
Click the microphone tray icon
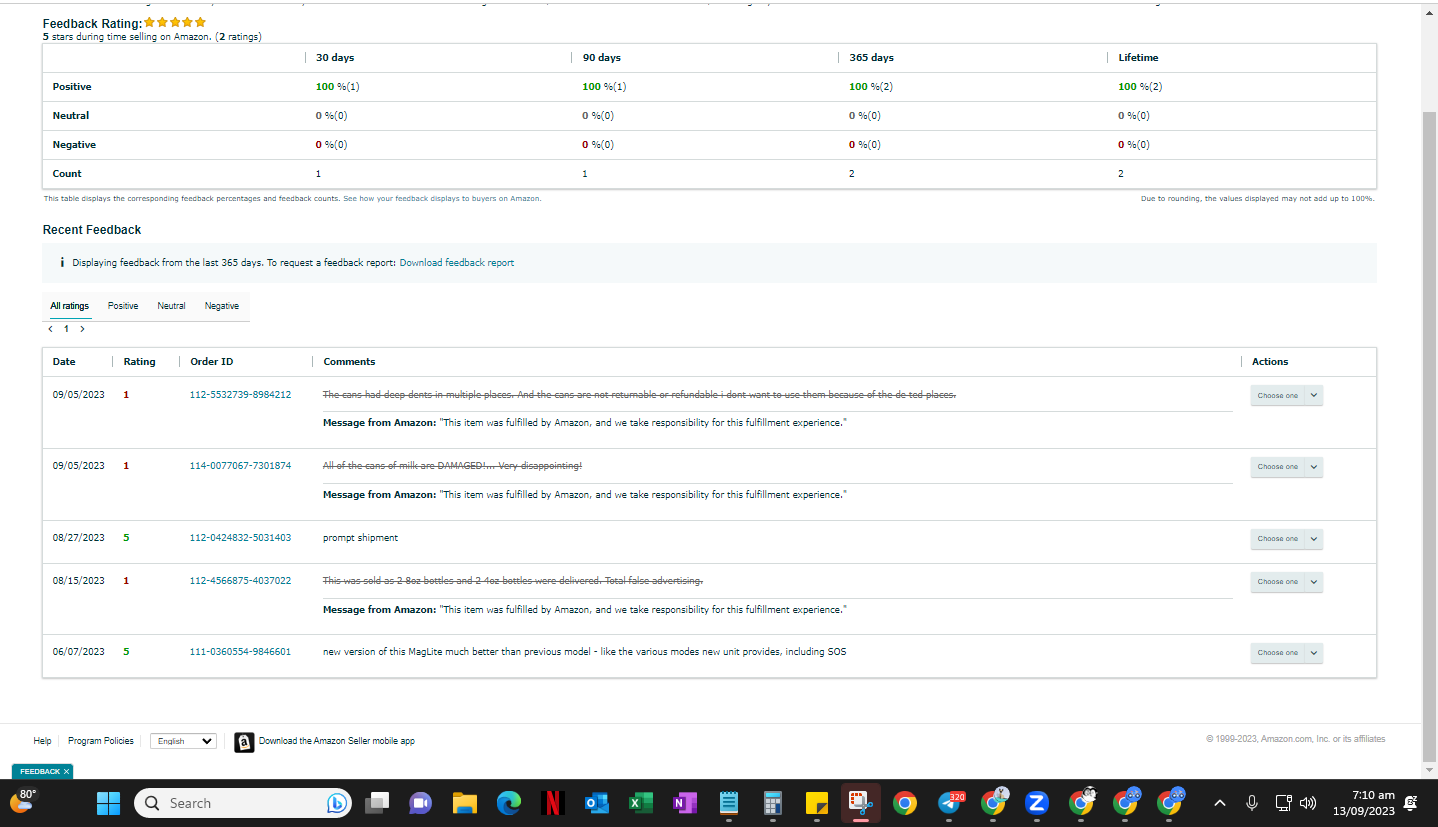pyautogui.click(x=1251, y=803)
